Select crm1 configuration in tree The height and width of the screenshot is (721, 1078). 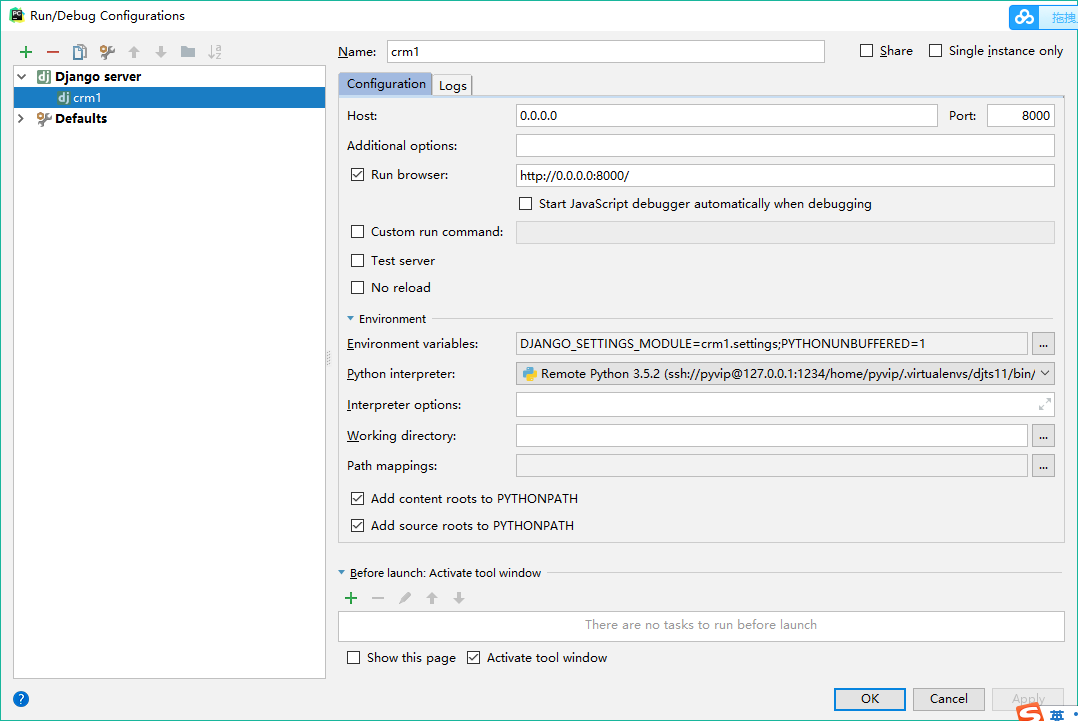pos(169,98)
